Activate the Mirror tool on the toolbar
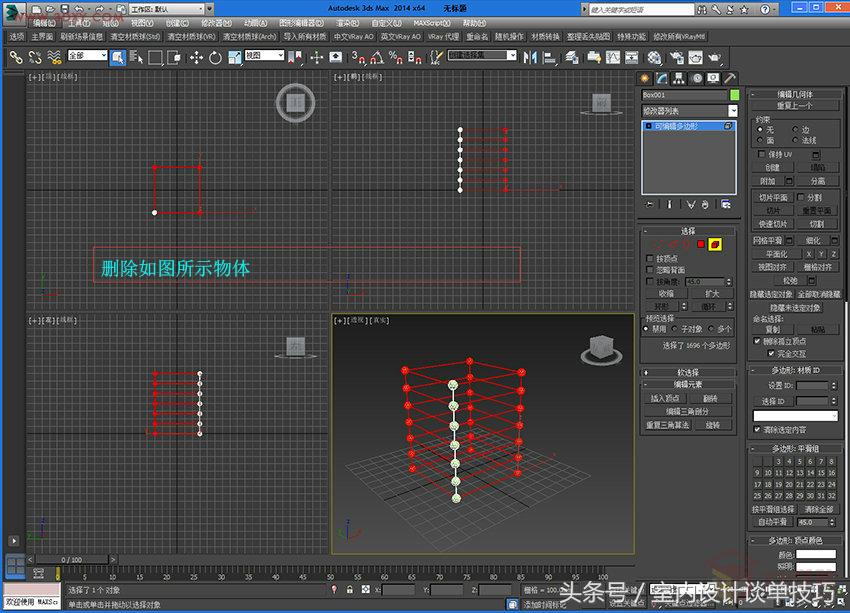The width and height of the screenshot is (850, 613). (528, 58)
